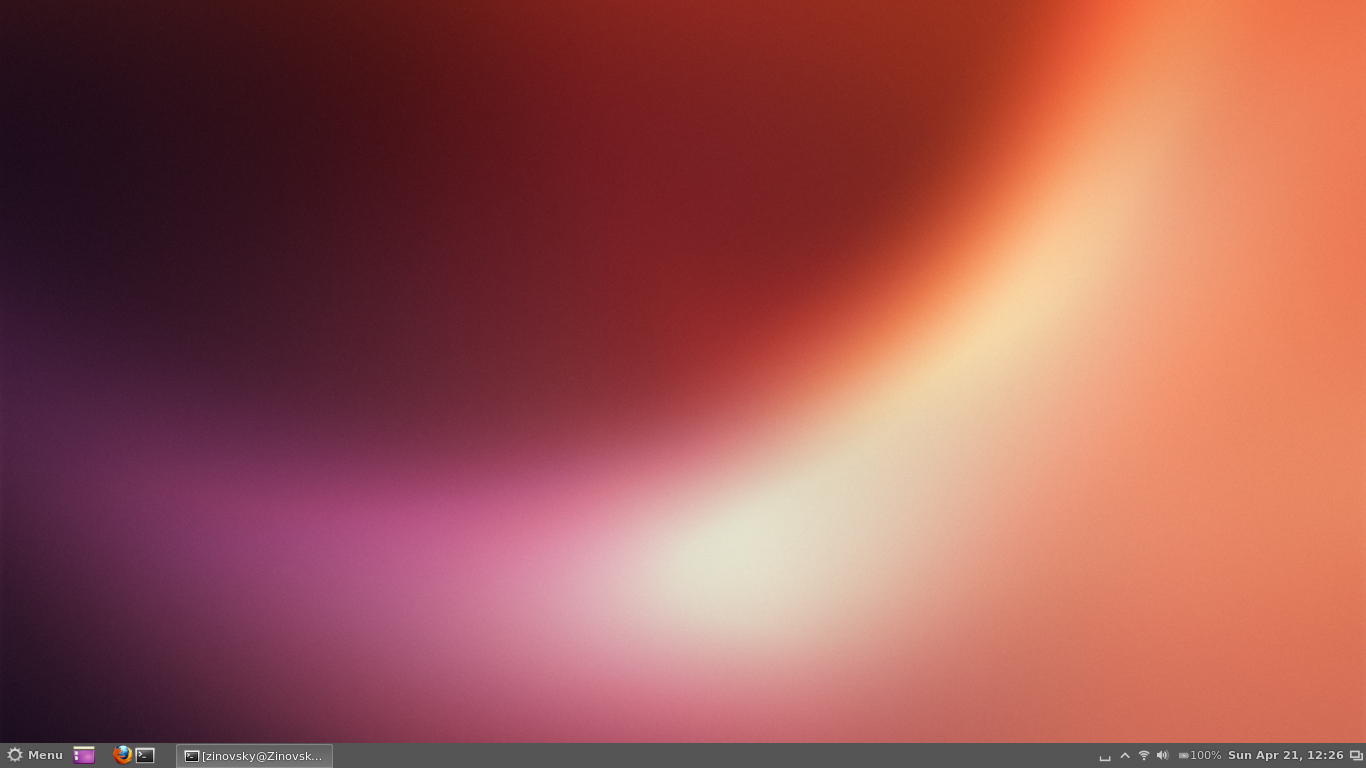Expand the hidden tray icons arrow
Image resolution: width=1366 pixels, height=768 pixels.
click(x=1125, y=756)
